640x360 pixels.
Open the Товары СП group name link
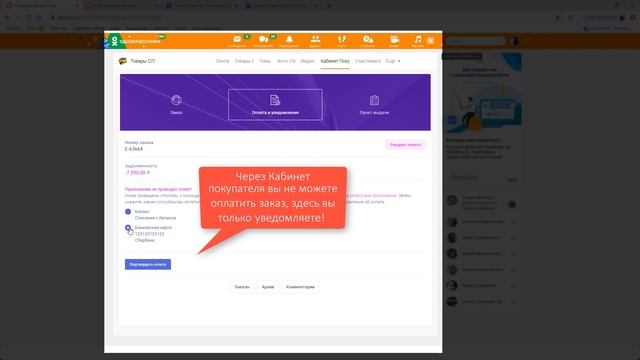142,61
